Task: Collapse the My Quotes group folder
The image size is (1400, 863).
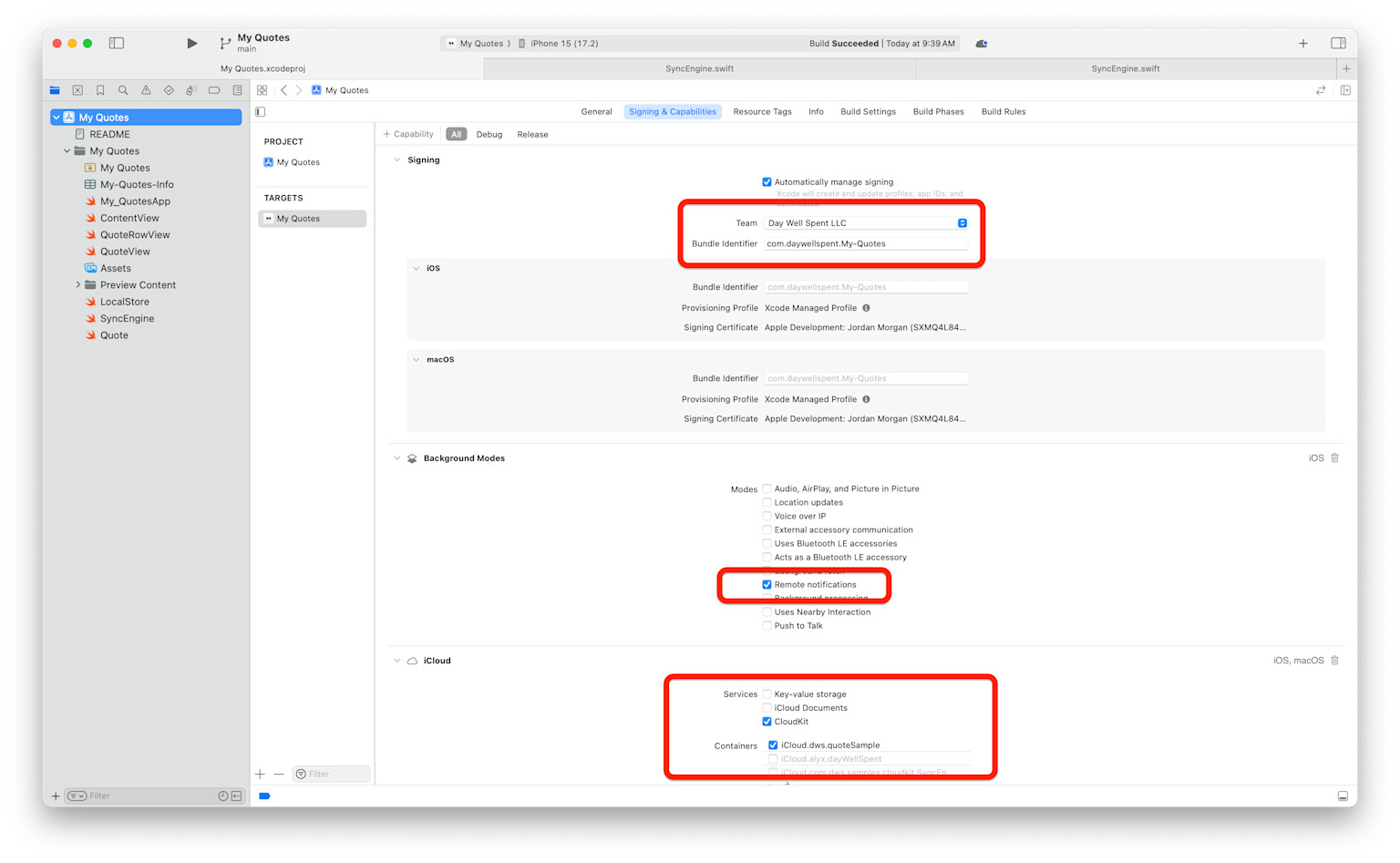Action: tap(67, 151)
